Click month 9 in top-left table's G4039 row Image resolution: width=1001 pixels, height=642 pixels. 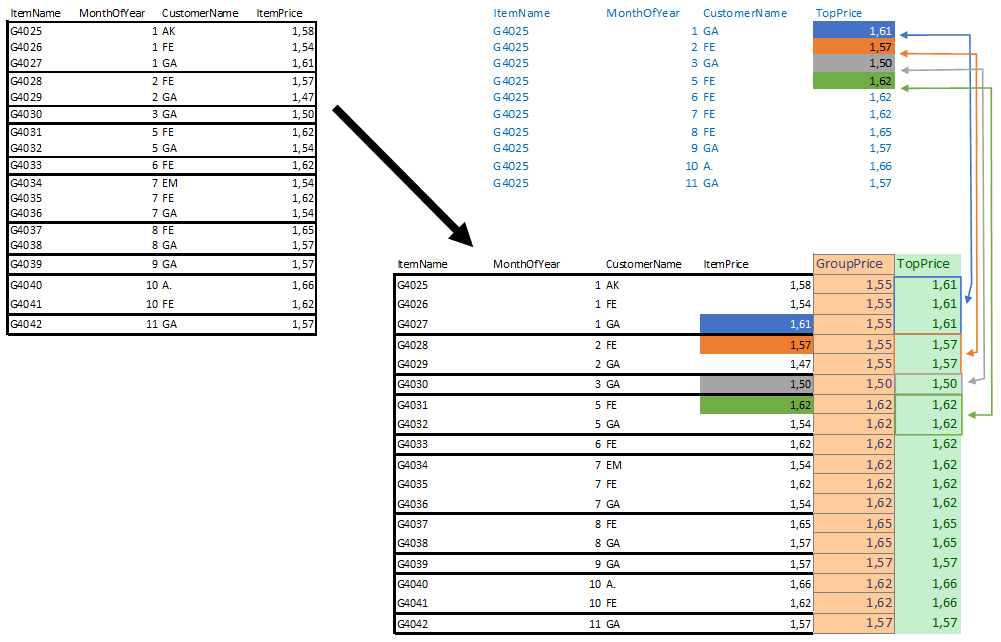pos(154,264)
